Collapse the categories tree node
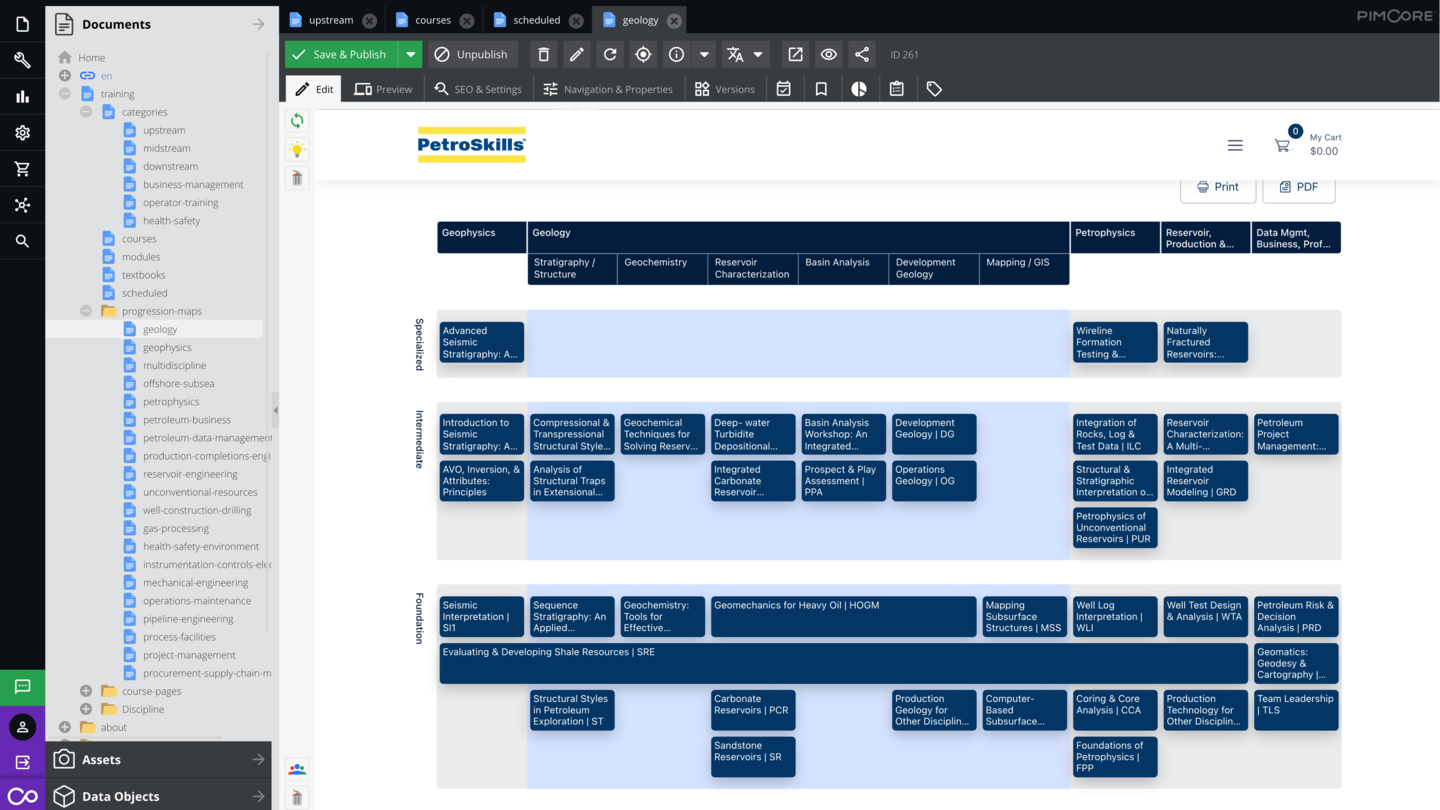Image resolution: width=1440 pixels, height=810 pixels. pos(86,112)
